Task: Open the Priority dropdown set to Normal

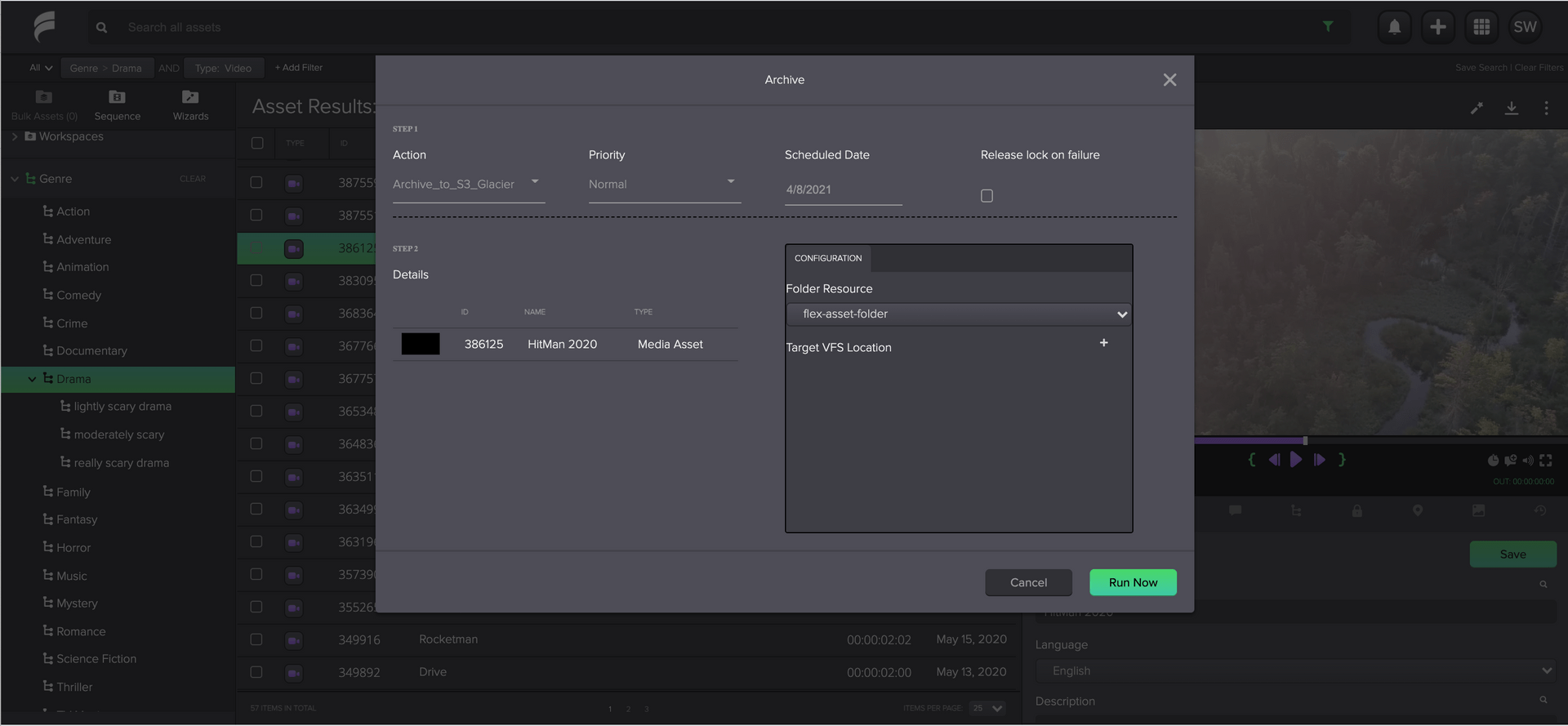Action: pyautogui.click(x=664, y=185)
